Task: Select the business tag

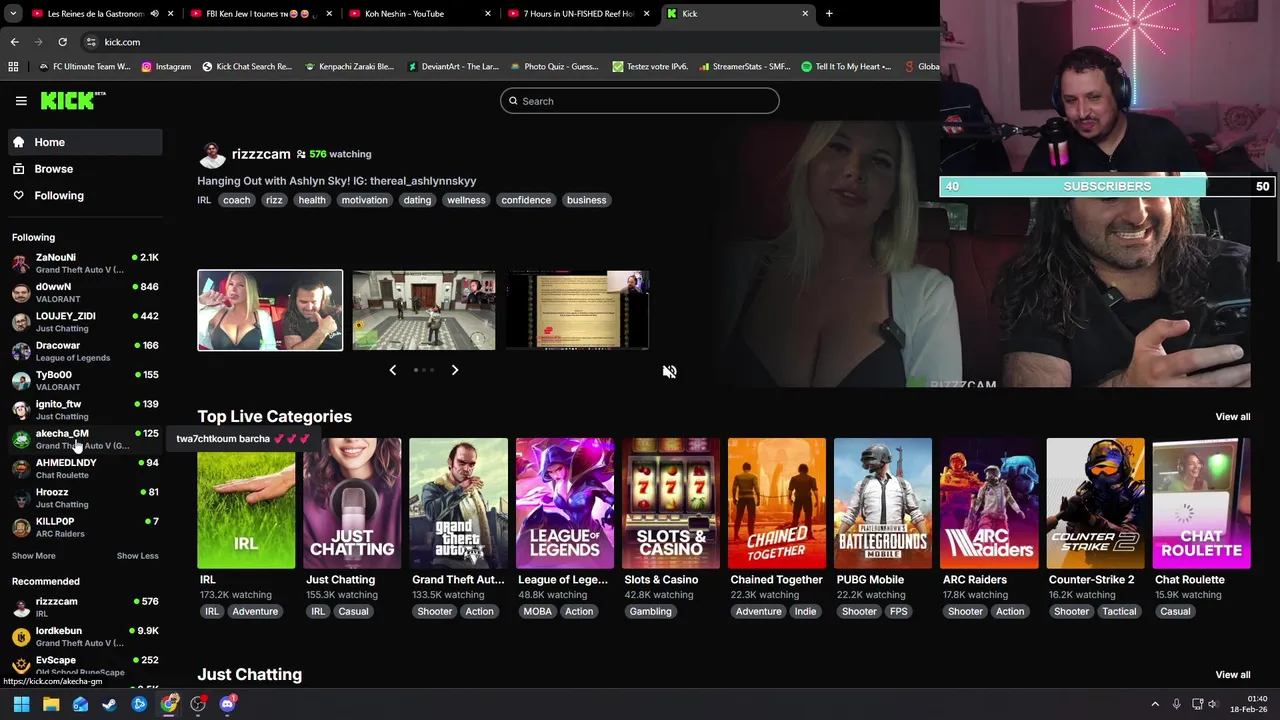Action: point(586,200)
